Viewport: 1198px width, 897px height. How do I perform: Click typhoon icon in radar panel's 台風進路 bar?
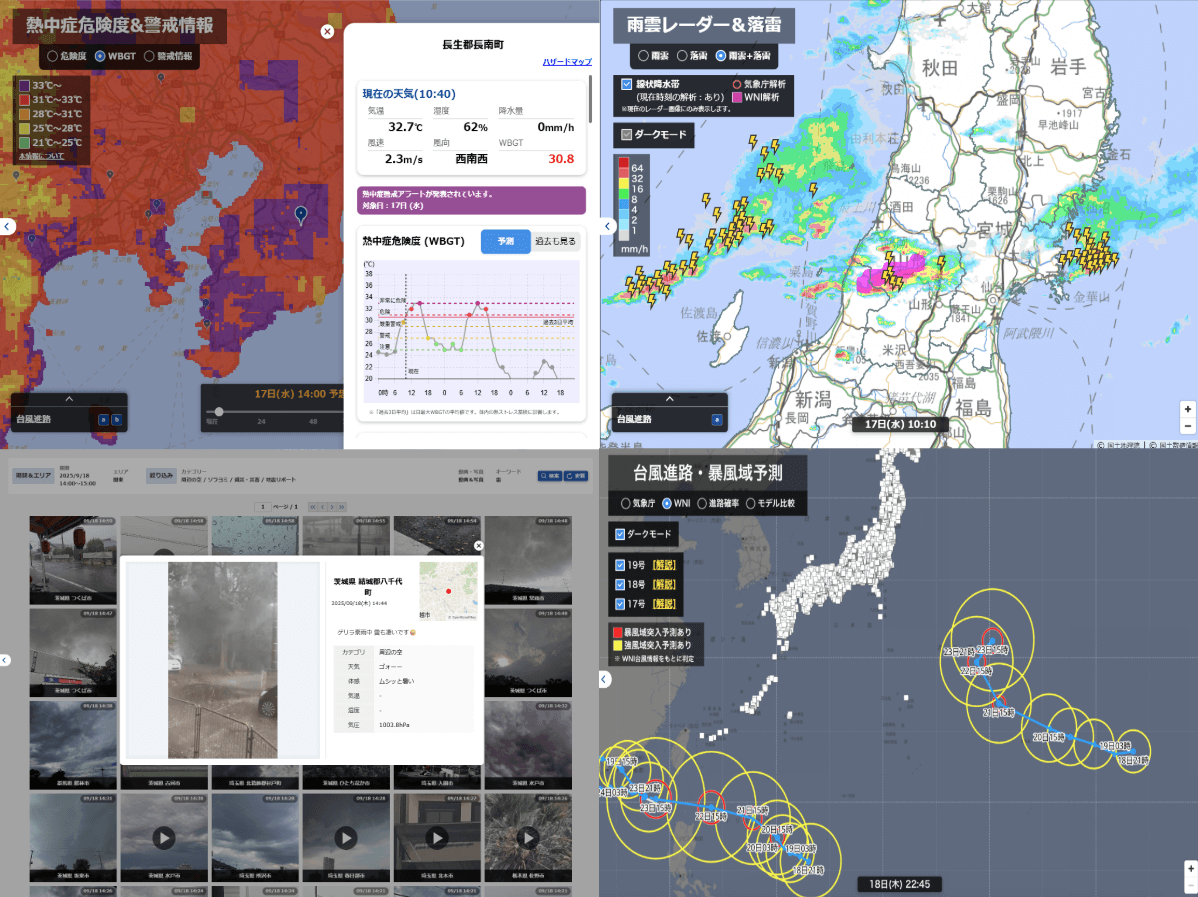716,420
